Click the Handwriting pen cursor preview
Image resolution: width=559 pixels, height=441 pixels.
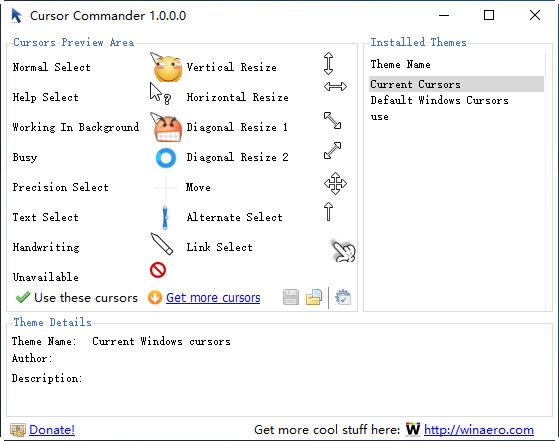[x=162, y=244]
